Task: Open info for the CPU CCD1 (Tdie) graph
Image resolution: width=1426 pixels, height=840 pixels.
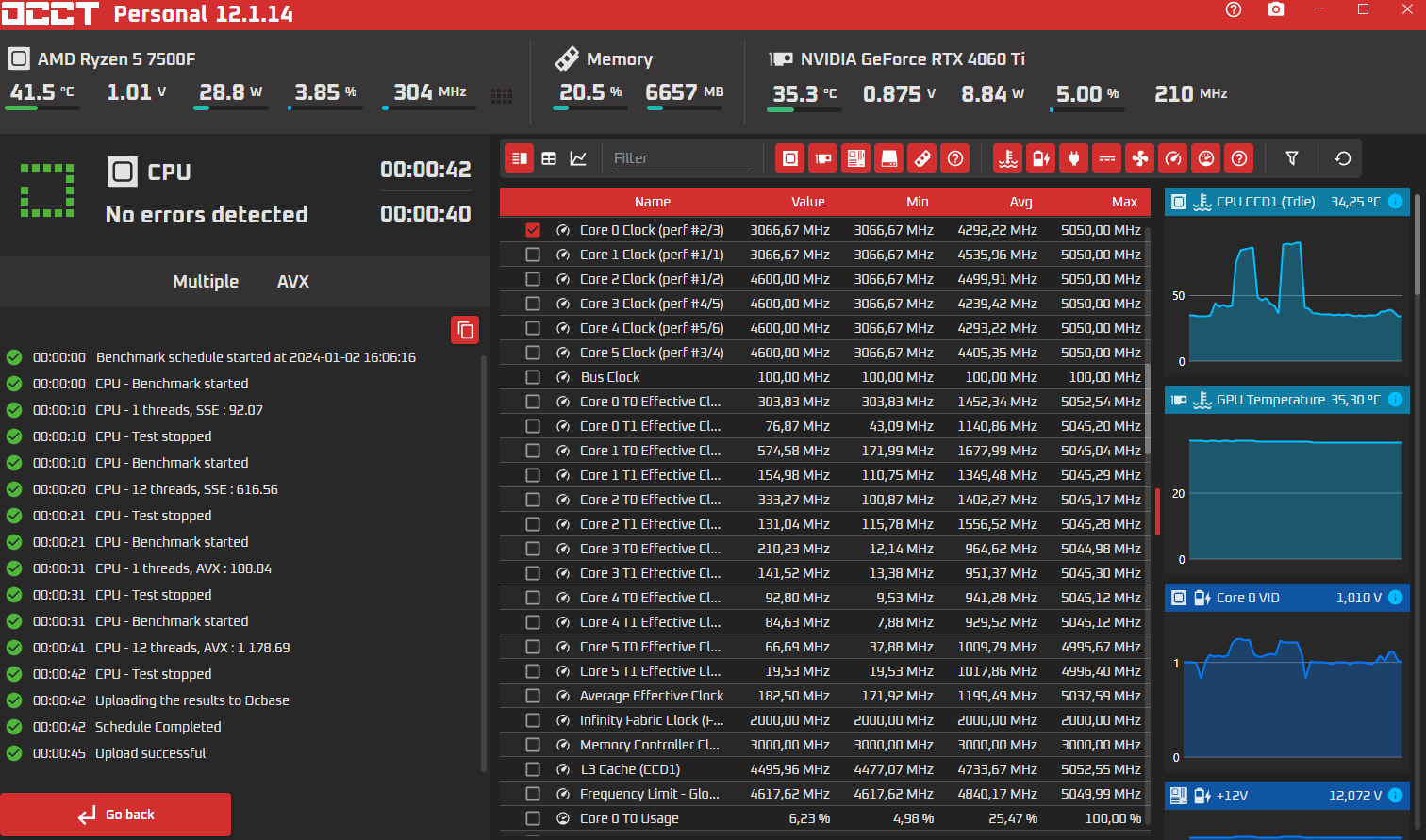Action: (x=1396, y=202)
